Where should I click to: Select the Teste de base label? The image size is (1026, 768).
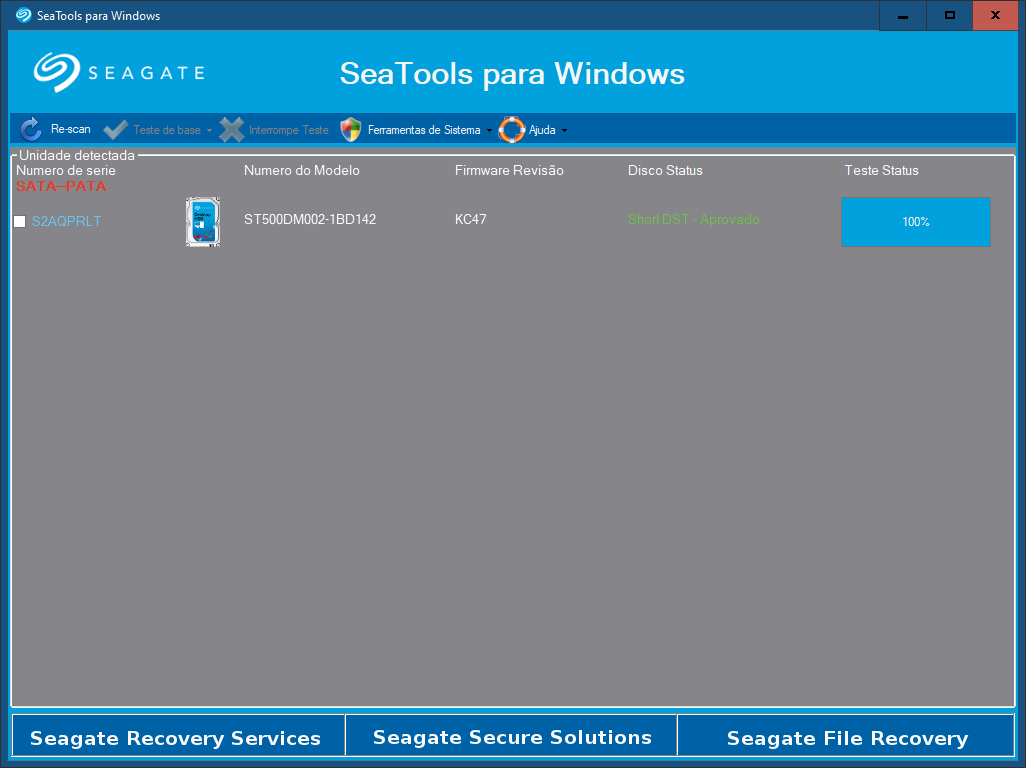click(x=167, y=130)
